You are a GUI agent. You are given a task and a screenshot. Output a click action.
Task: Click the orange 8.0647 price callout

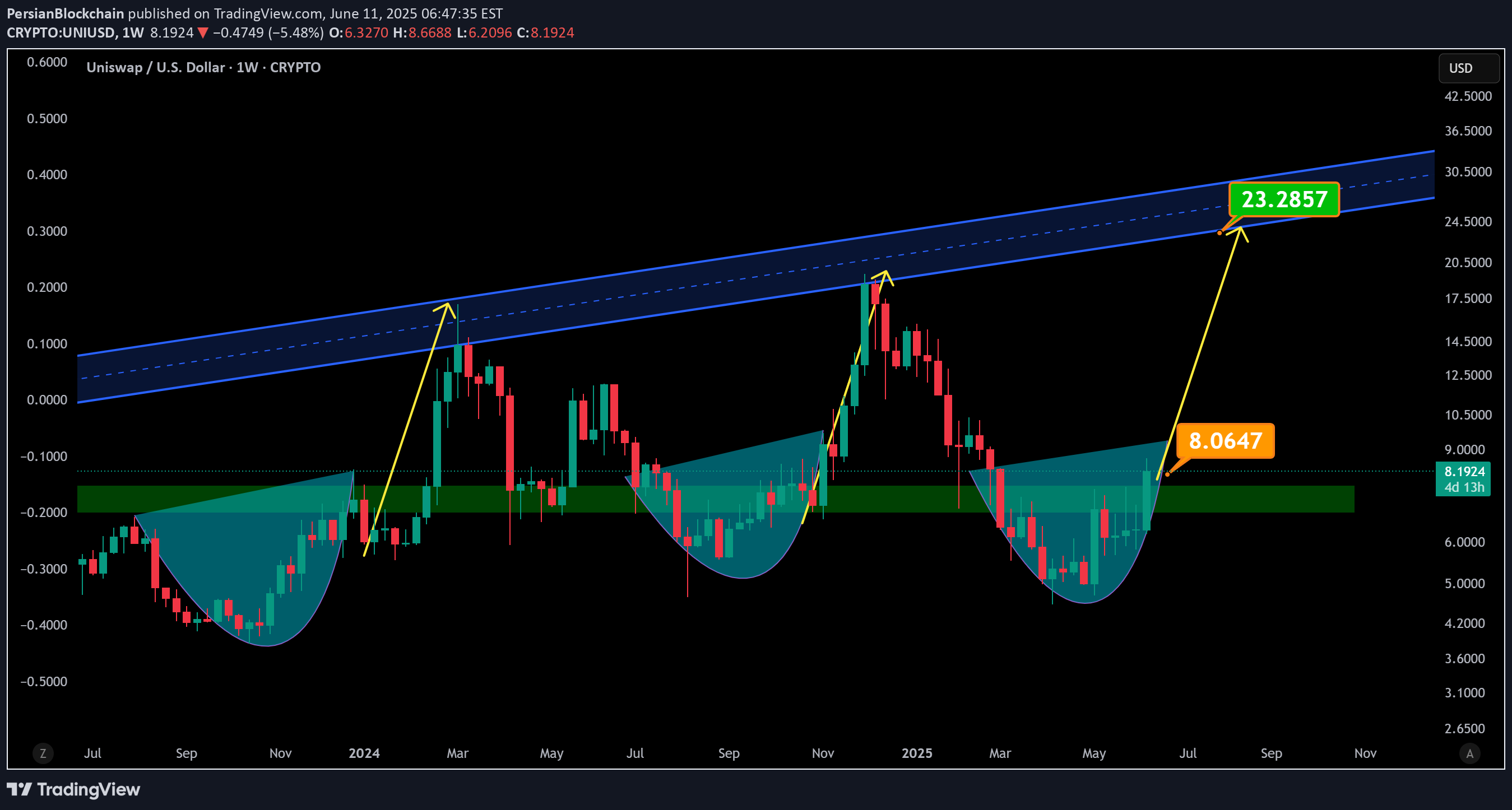pos(1225,440)
